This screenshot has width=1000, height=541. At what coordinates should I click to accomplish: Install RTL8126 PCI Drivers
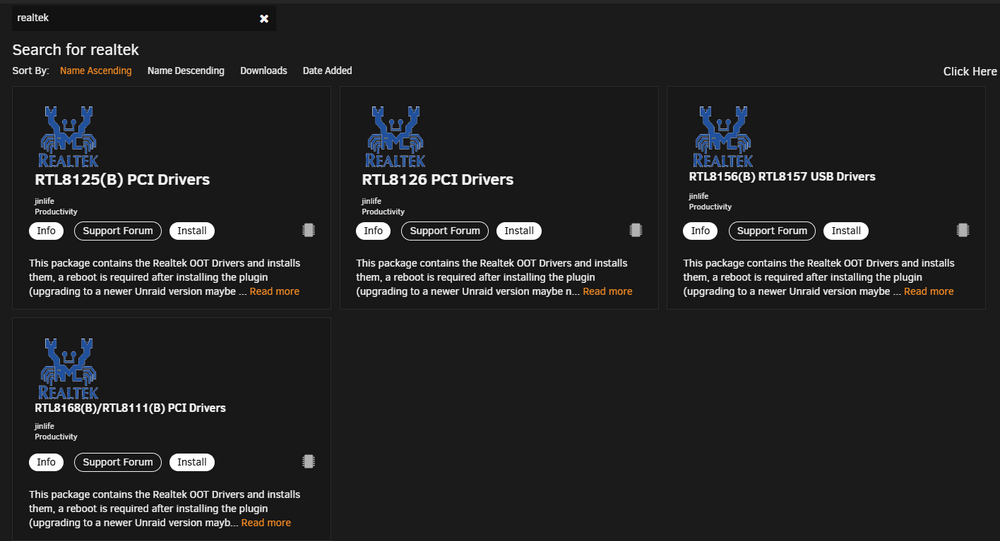click(519, 231)
